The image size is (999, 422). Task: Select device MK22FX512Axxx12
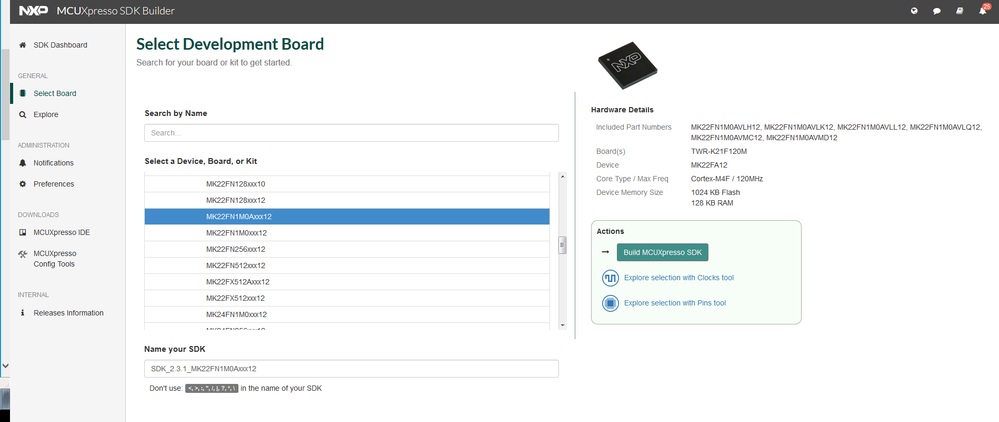pyautogui.click(x=347, y=282)
